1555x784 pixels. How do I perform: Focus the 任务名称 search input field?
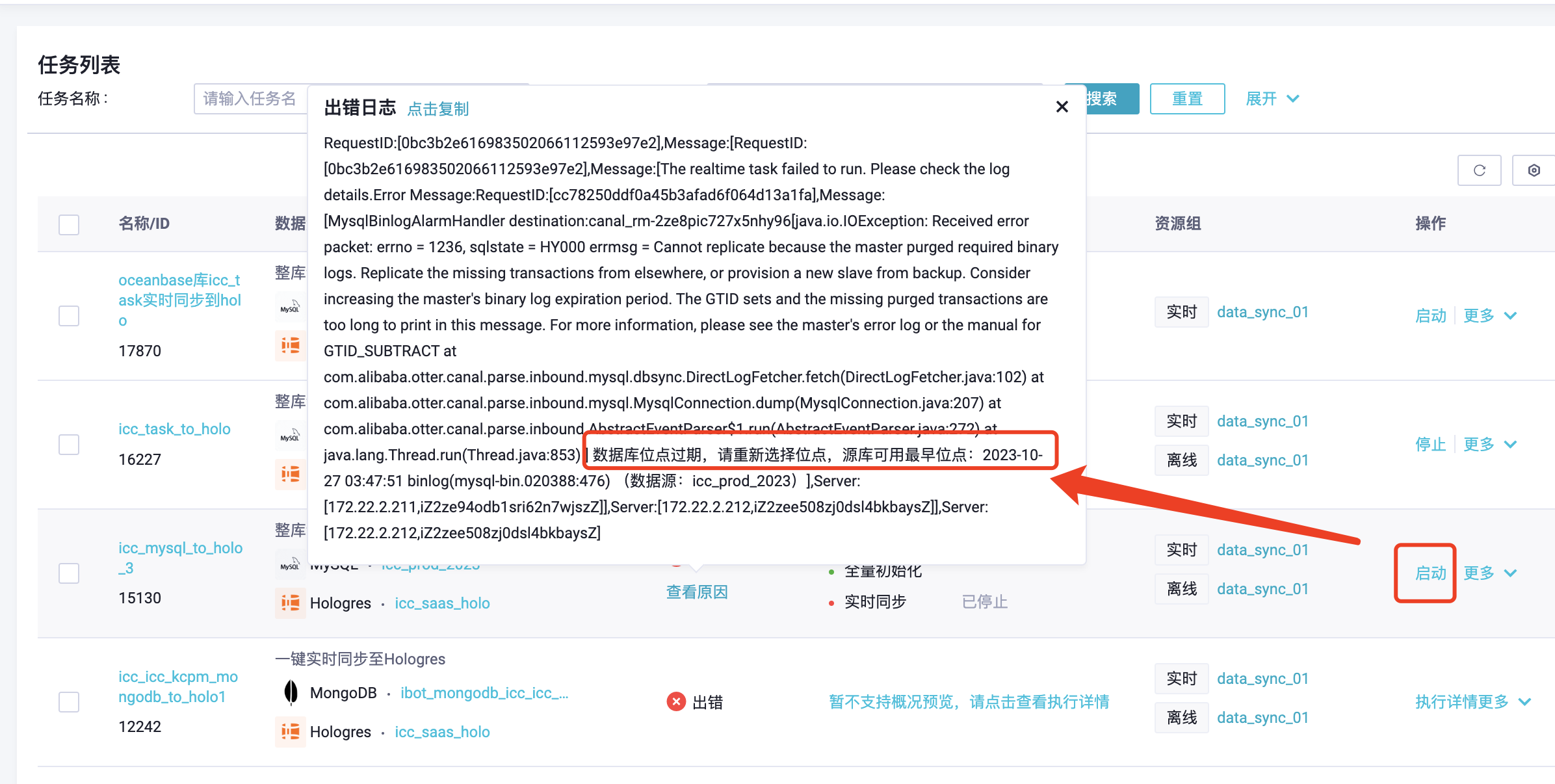tap(250, 99)
